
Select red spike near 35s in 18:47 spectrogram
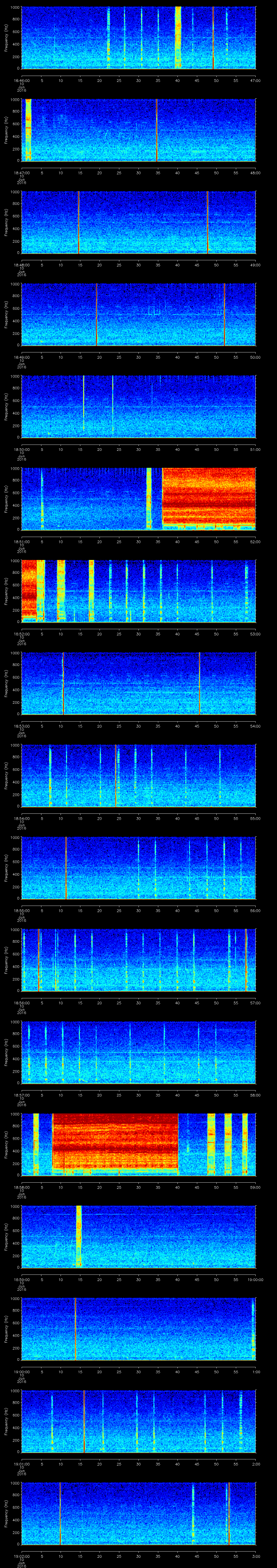click(x=156, y=130)
